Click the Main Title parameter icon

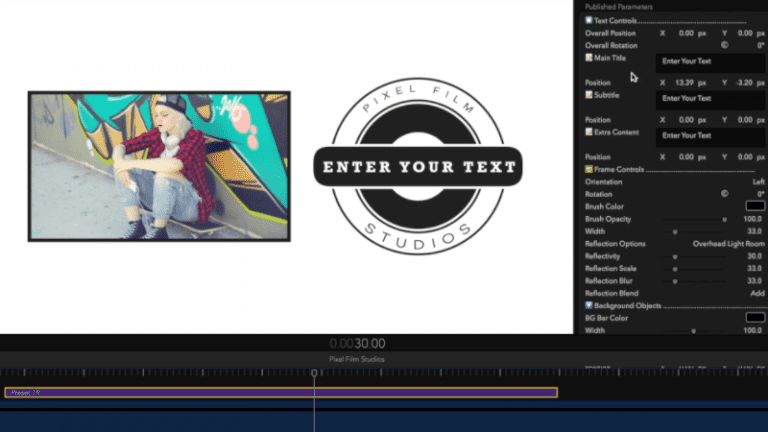(589, 57)
